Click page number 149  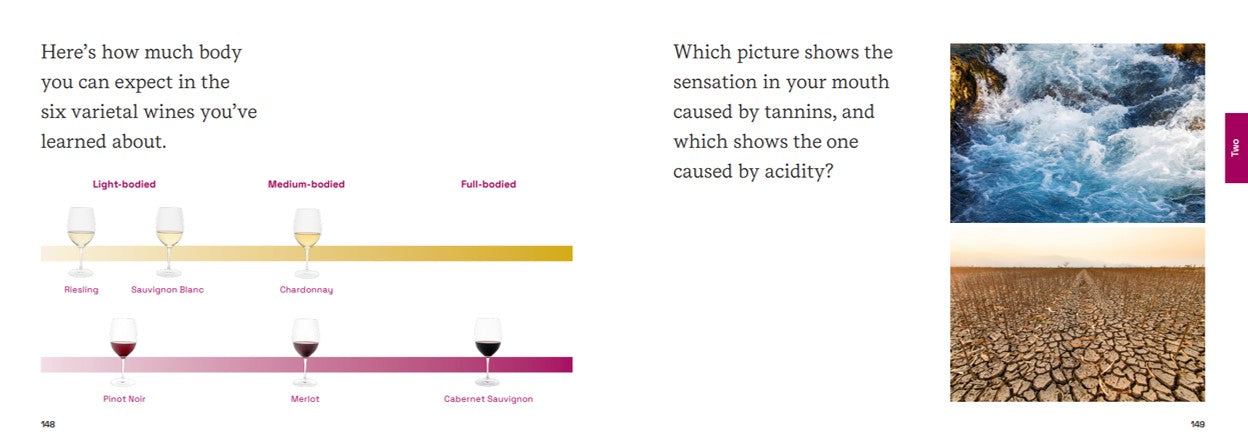point(1197,425)
